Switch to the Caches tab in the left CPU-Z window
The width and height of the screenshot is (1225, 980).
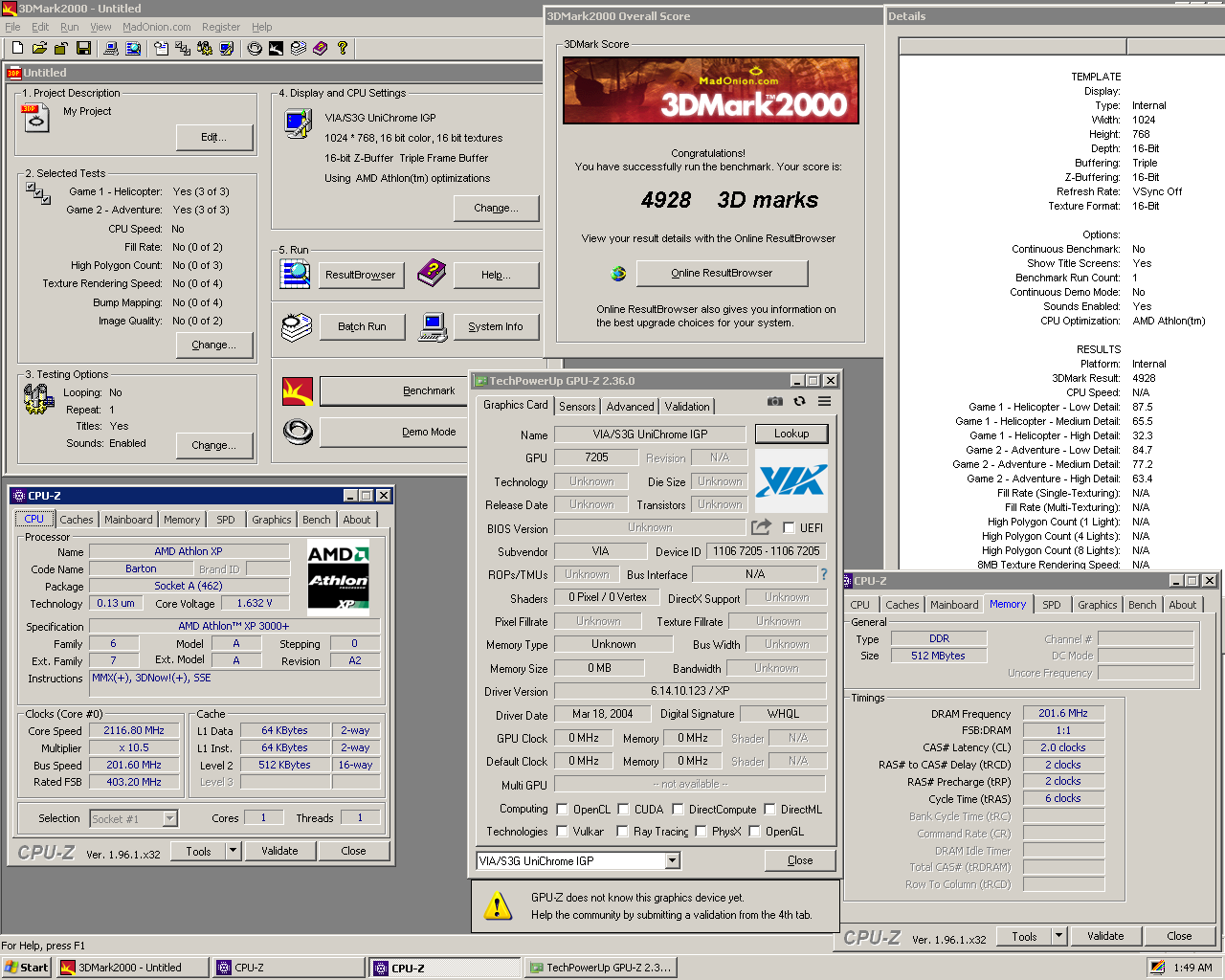click(x=77, y=520)
